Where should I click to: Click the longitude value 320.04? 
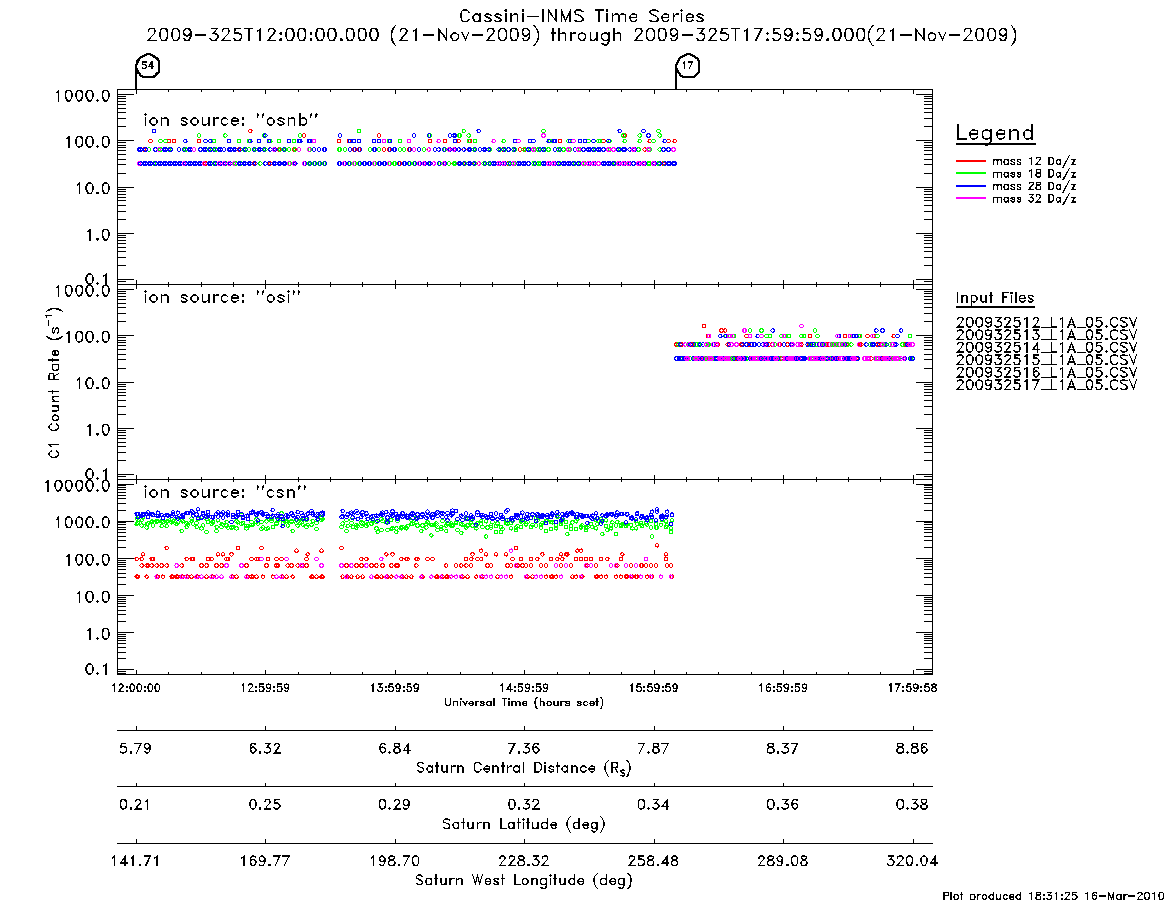(x=912, y=861)
